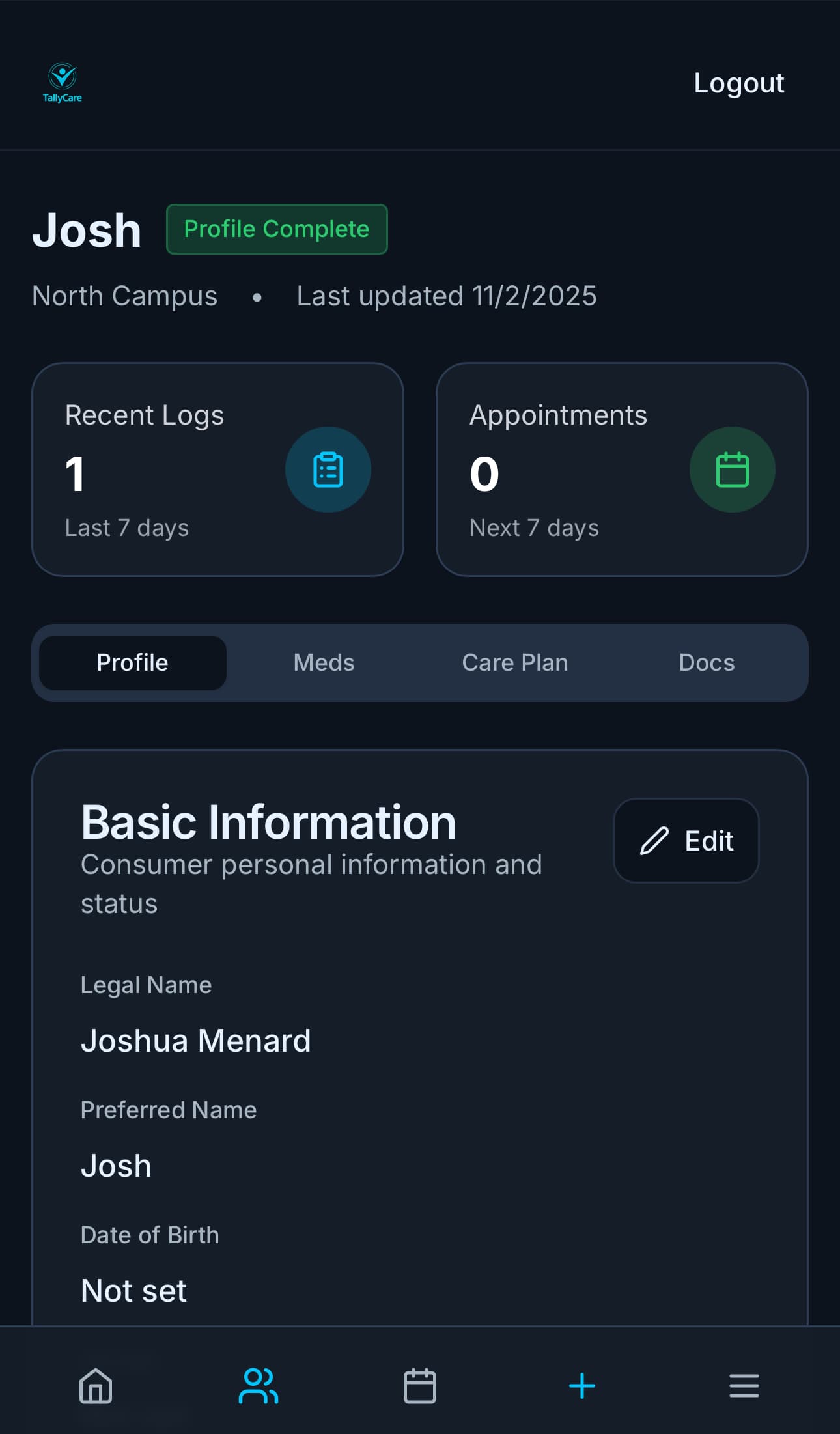Open the Appointments card title

click(558, 415)
